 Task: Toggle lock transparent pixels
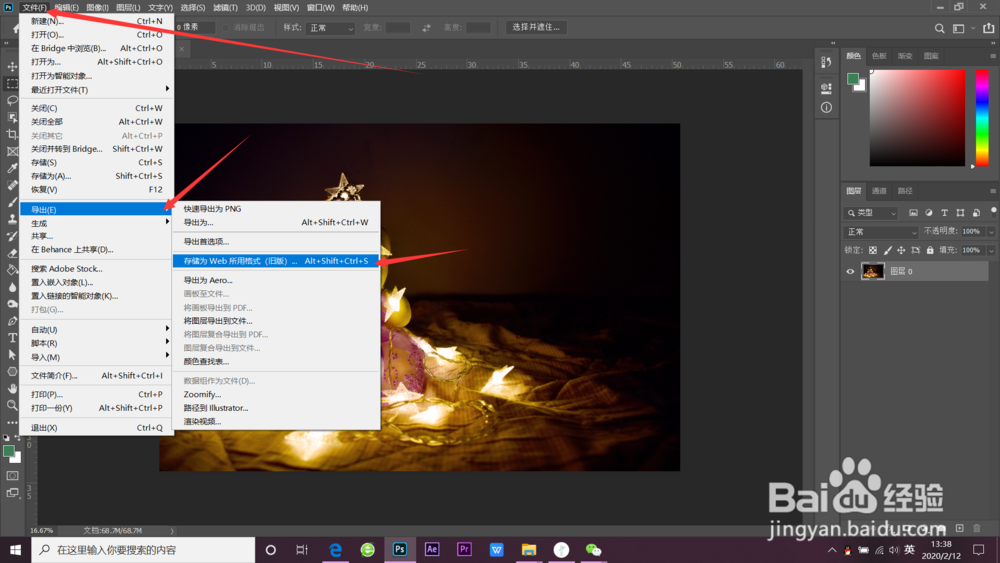[872, 251]
